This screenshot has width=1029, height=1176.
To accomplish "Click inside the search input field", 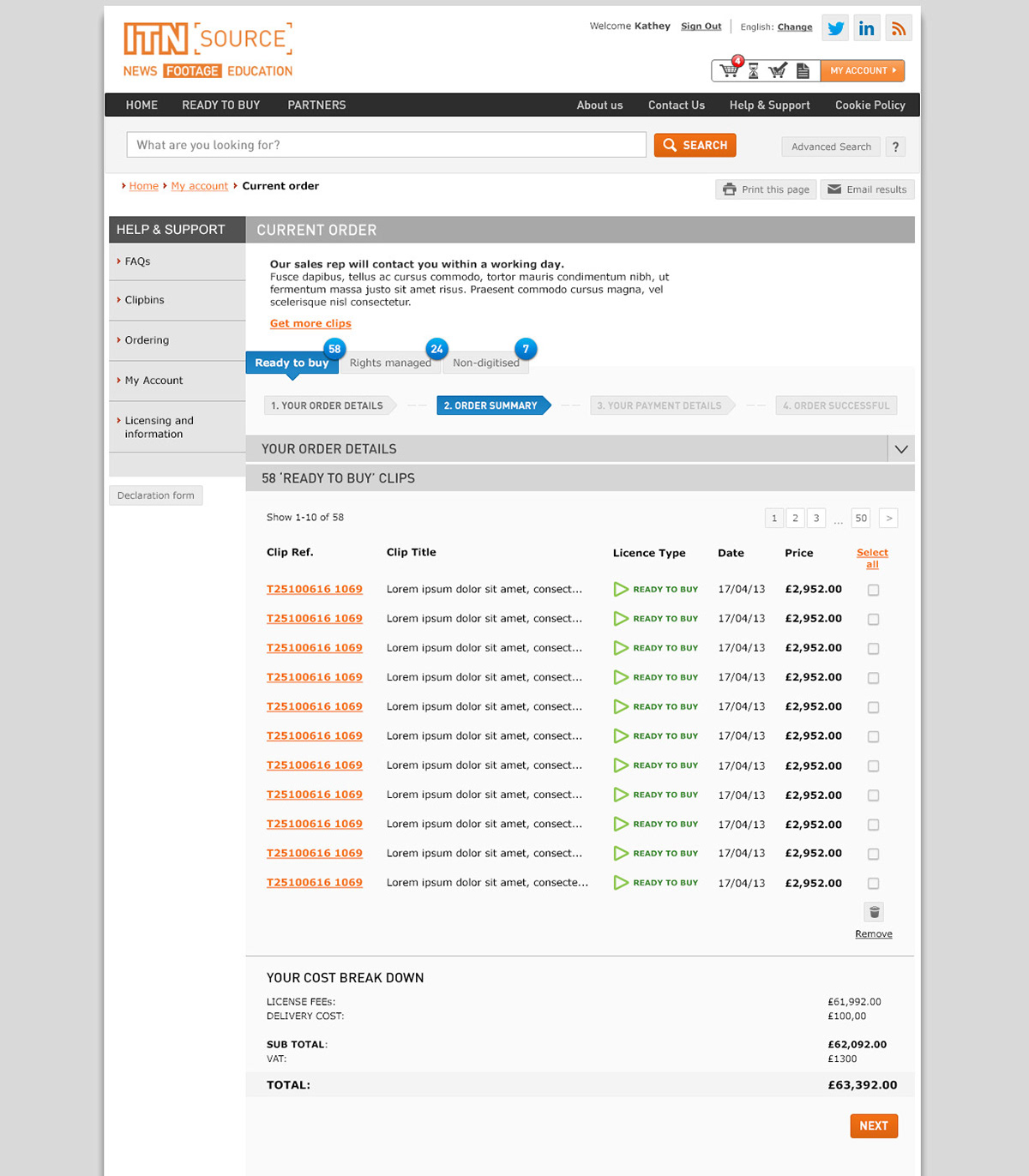I will [x=386, y=144].
